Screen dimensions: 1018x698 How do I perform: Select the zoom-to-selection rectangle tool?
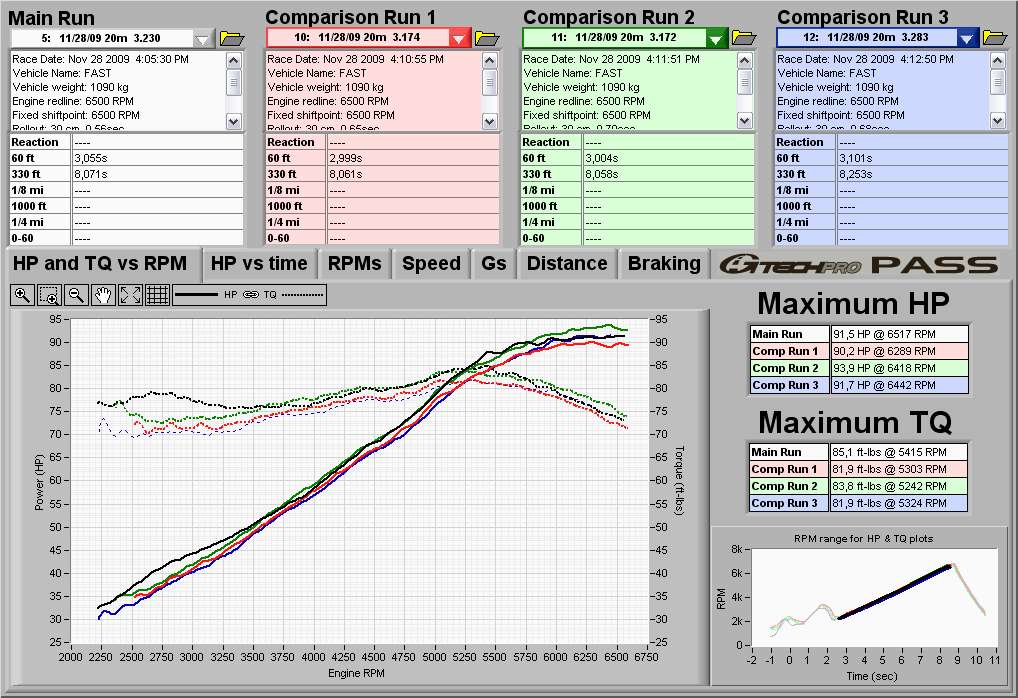click(49, 295)
